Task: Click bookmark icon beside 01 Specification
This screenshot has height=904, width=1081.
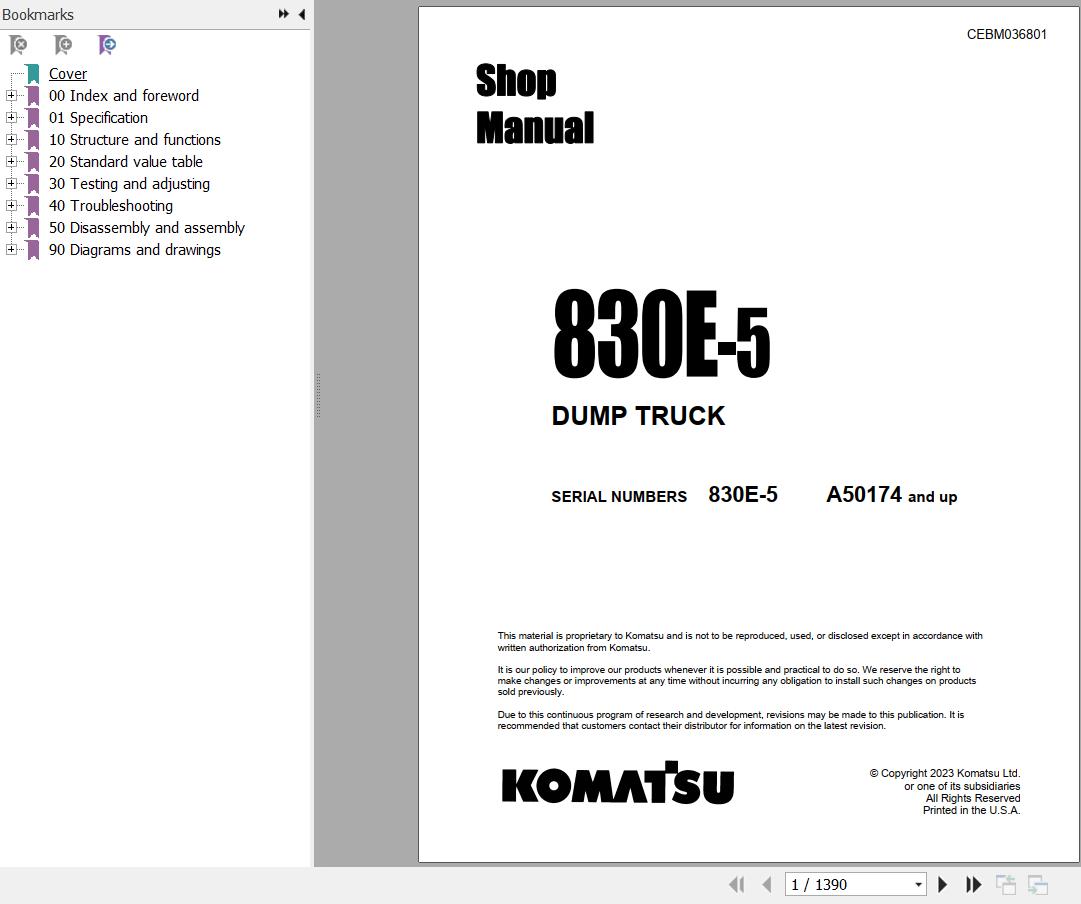Action: click(x=32, y=118)
